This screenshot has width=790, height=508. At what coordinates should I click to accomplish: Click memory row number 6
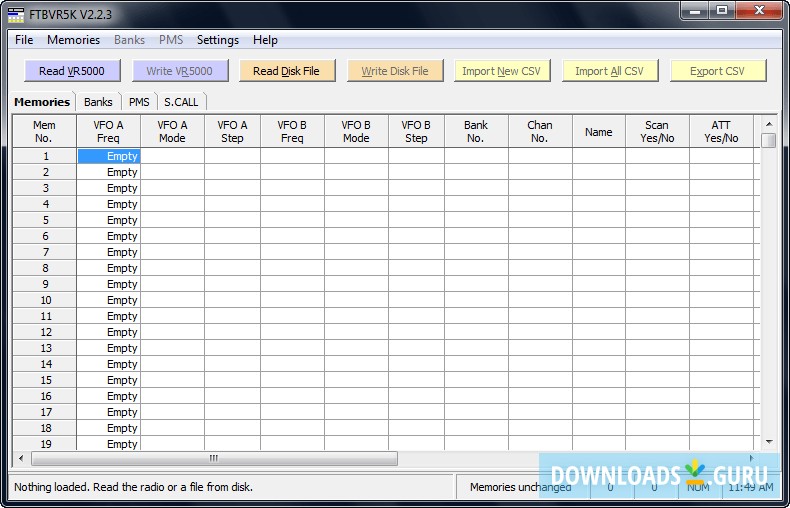pos(44,236)
